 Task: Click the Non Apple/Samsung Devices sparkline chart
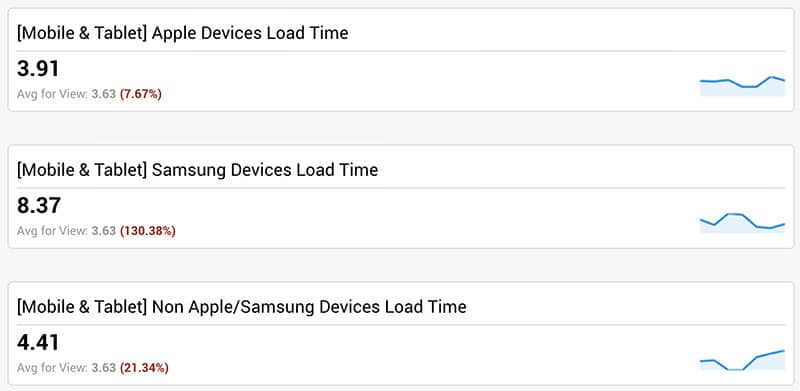pyautogui.click(x=742, y=360)
